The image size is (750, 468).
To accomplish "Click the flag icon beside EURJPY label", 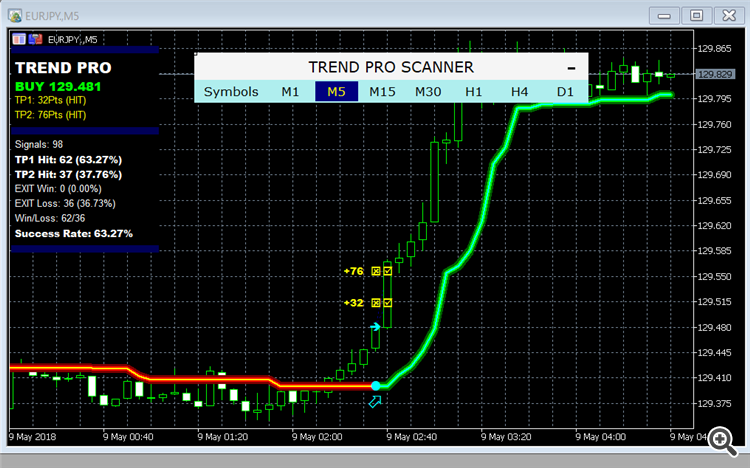I will (x=35, y=39).
